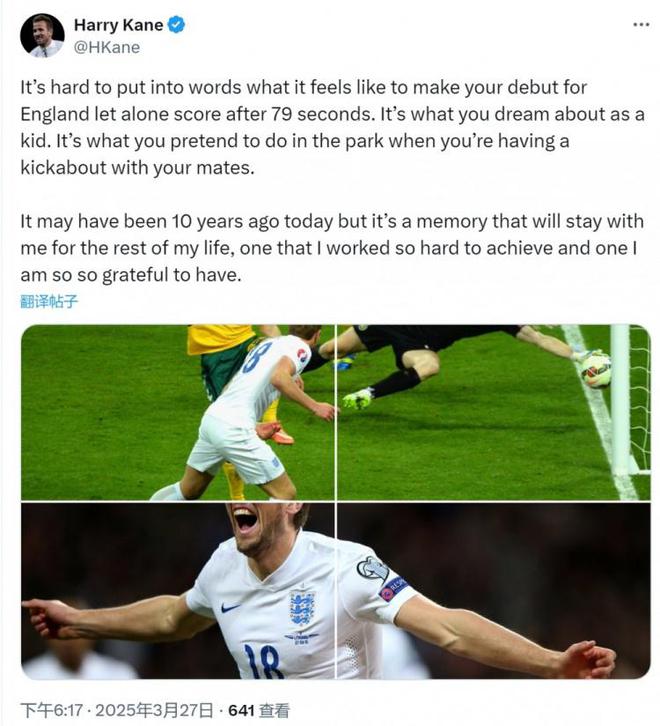This screenshot has width=660, height=726.
Task: Click the 查看 views label
Action: (274, 710)
